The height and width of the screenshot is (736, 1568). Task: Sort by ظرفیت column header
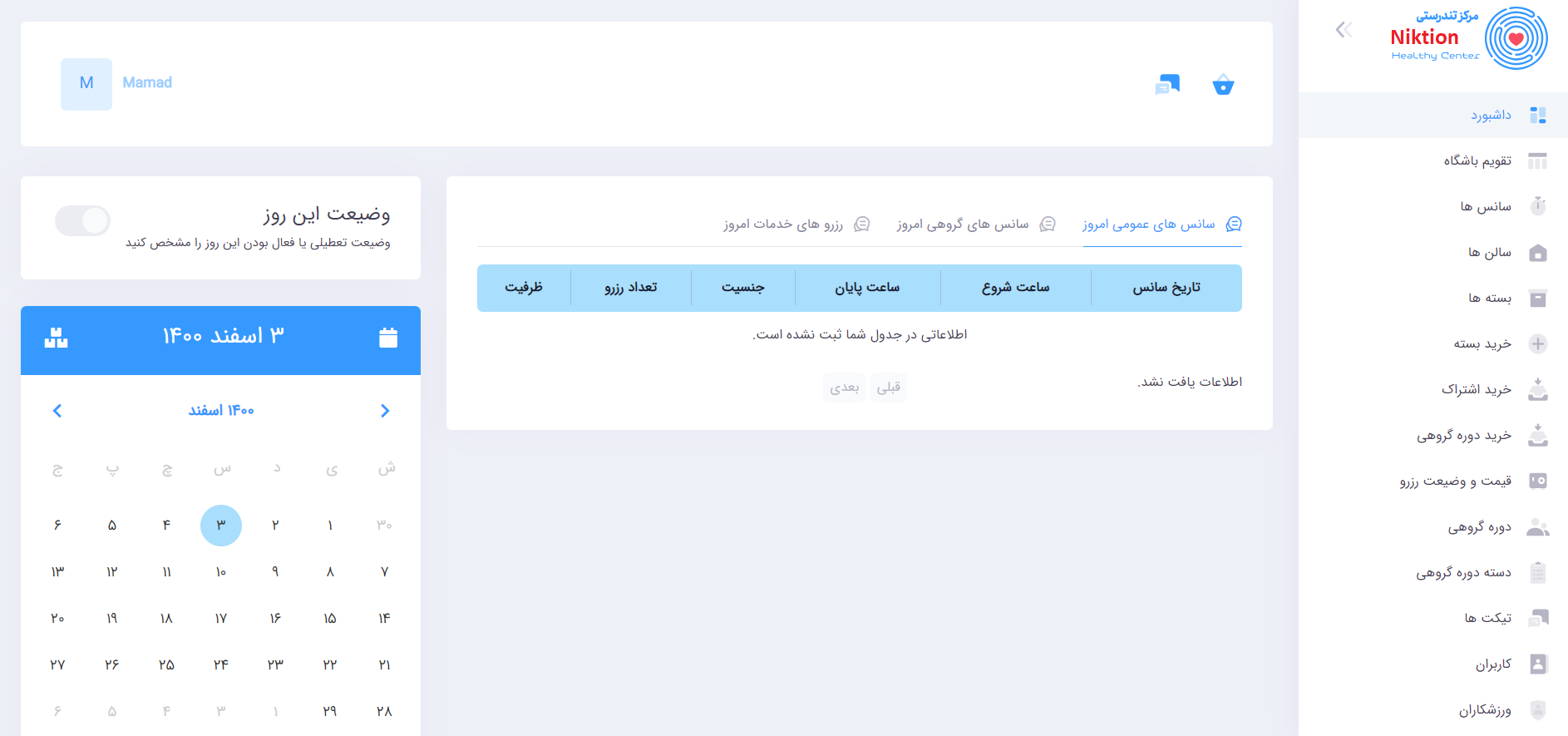(x=524, y=288)
